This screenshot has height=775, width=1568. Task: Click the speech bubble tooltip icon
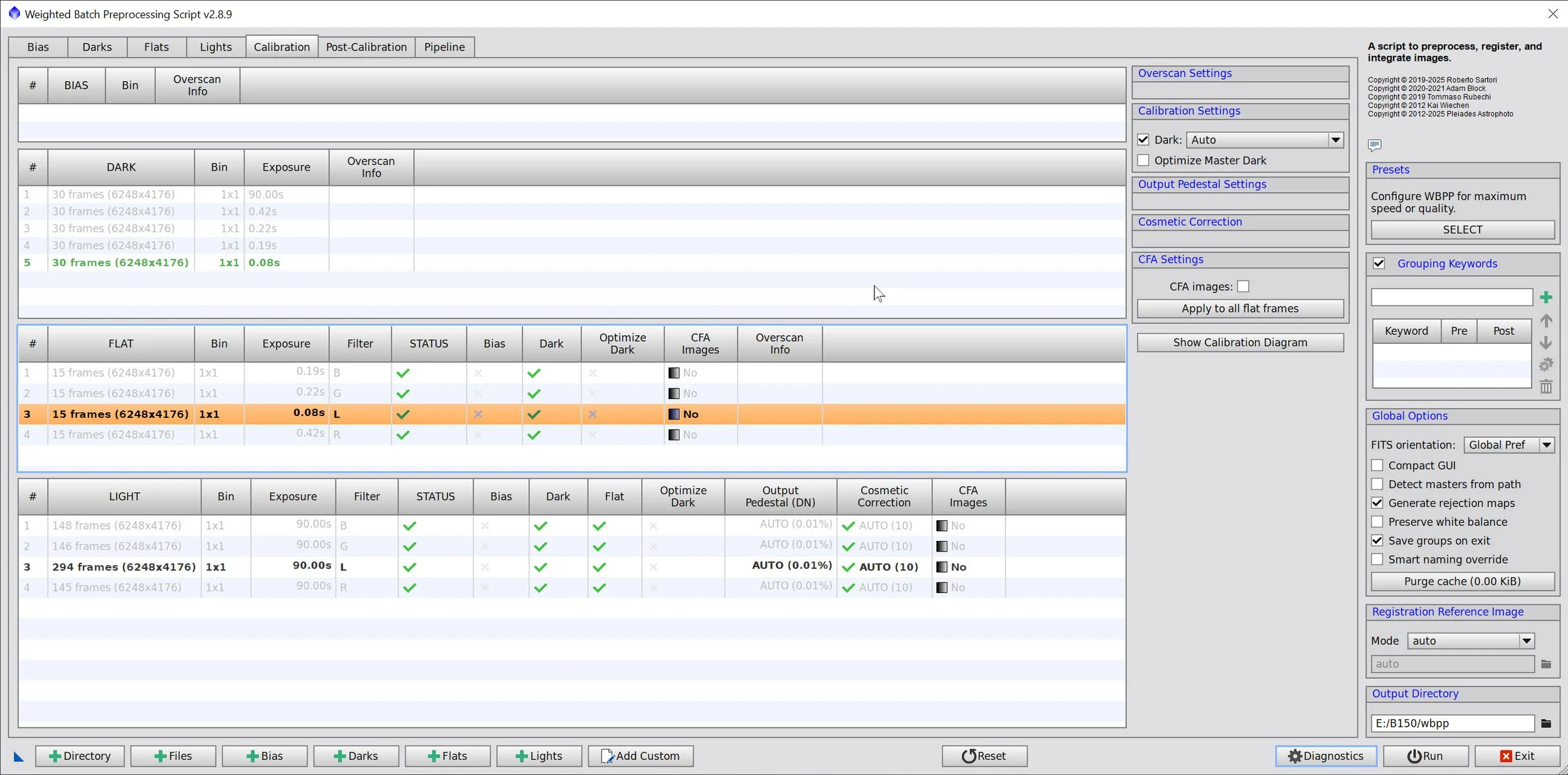tap(1374, 146)
